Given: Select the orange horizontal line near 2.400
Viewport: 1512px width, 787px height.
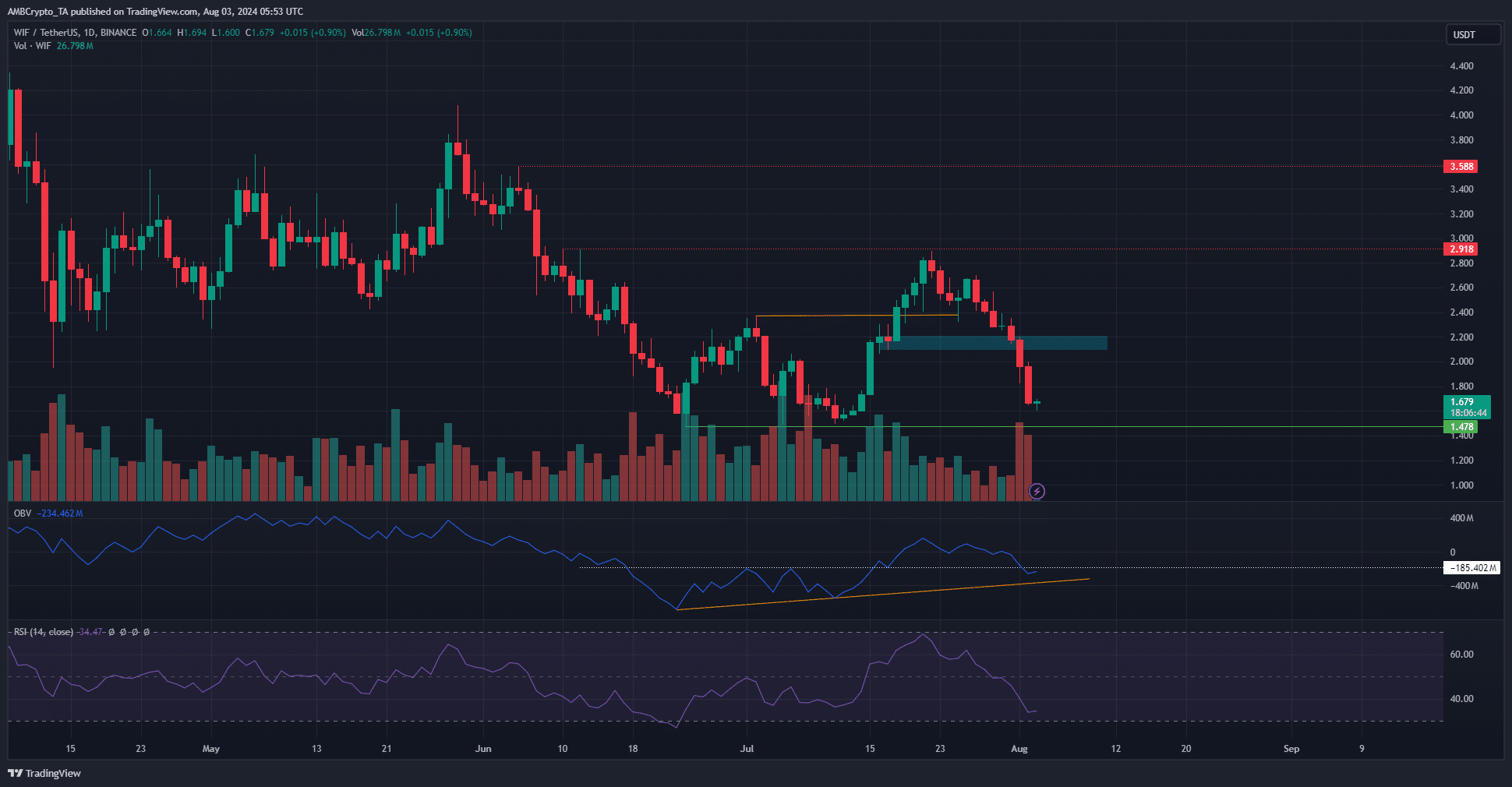Looking at the screenshot, I should click(857, 316).
